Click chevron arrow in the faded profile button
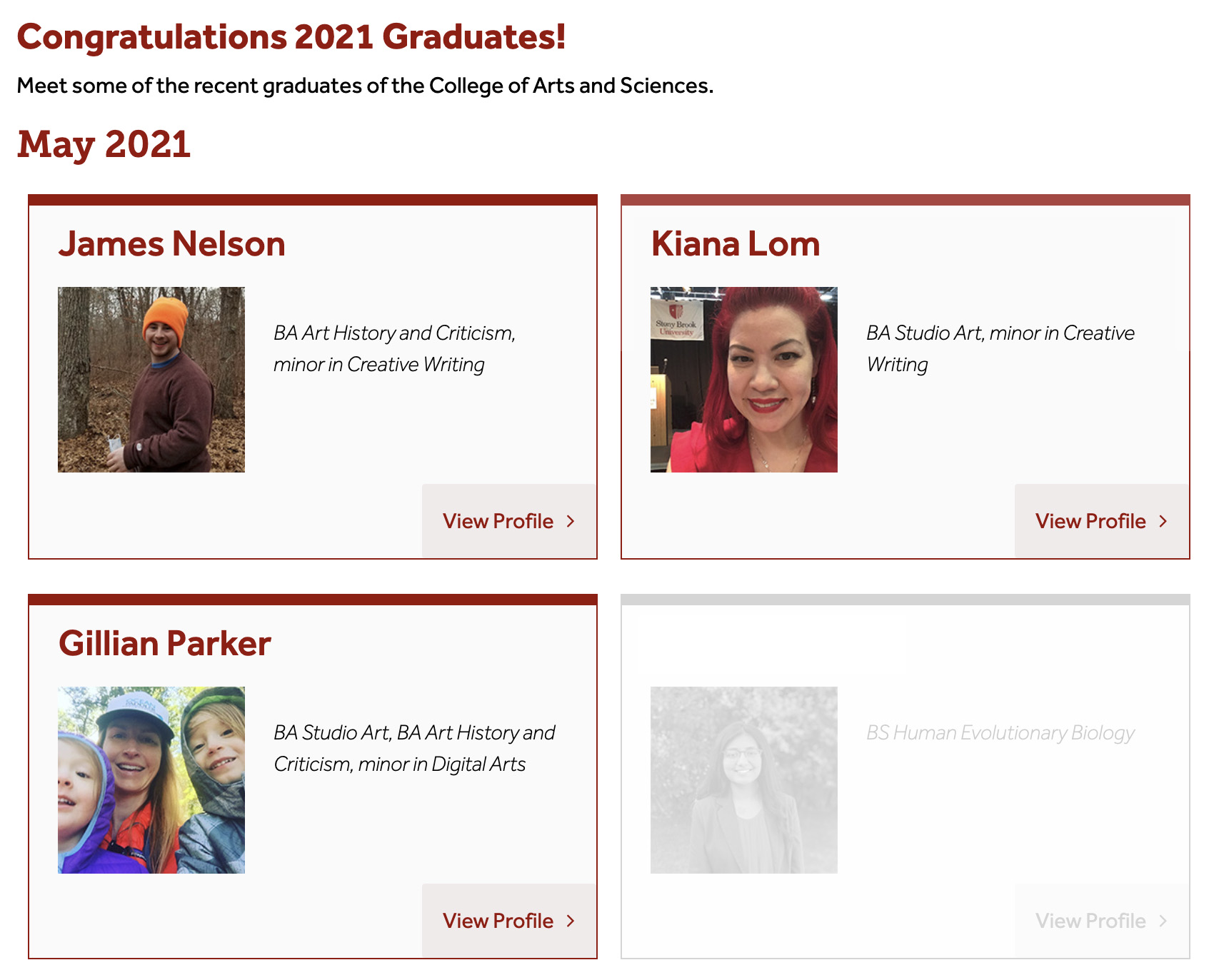Image resolution: width=1219 pixels, height=980 pixels. pyautogui.click(x=1163, y=921)
